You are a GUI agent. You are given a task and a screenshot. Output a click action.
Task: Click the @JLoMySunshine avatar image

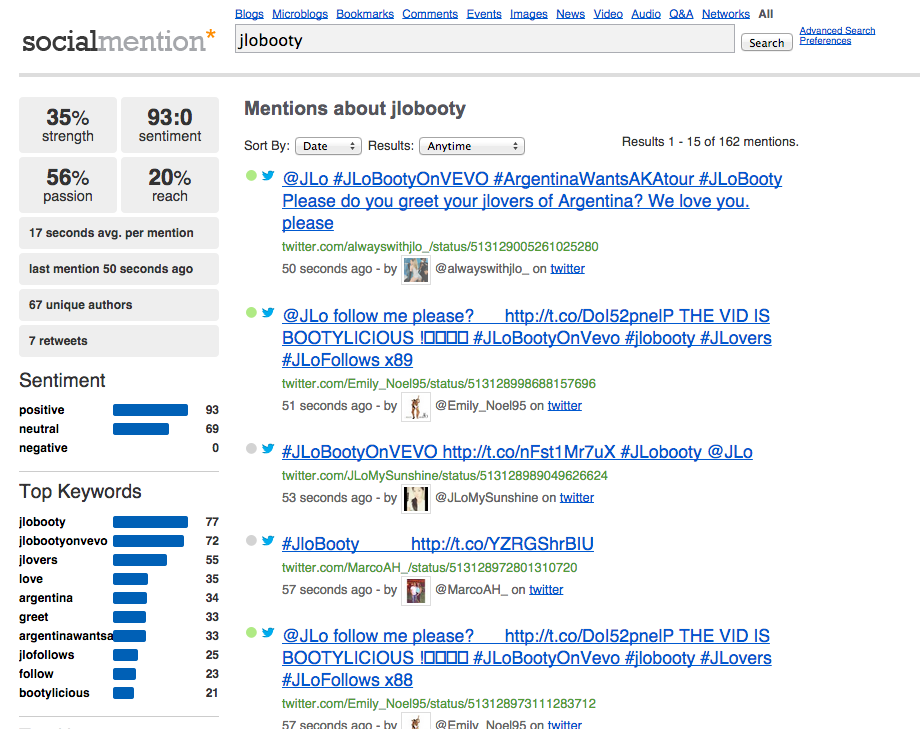coord(416,498)
